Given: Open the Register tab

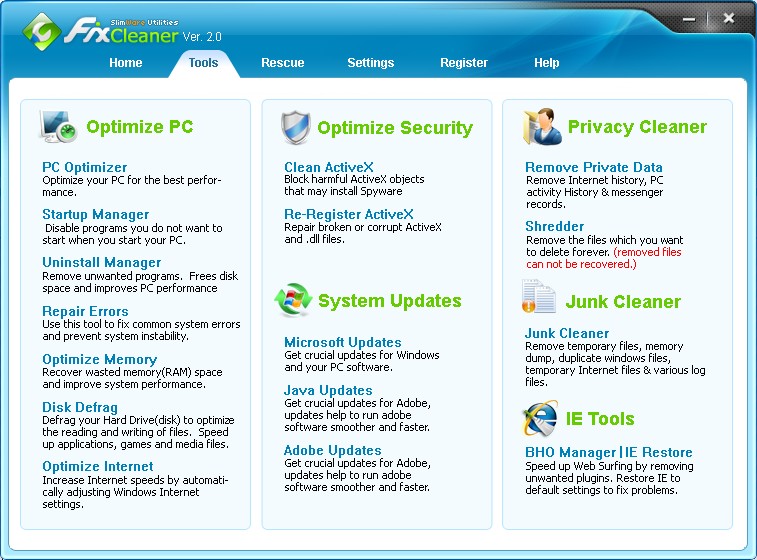Looking at the screenshot, I should pyautogui.click(x=463, y=63).
